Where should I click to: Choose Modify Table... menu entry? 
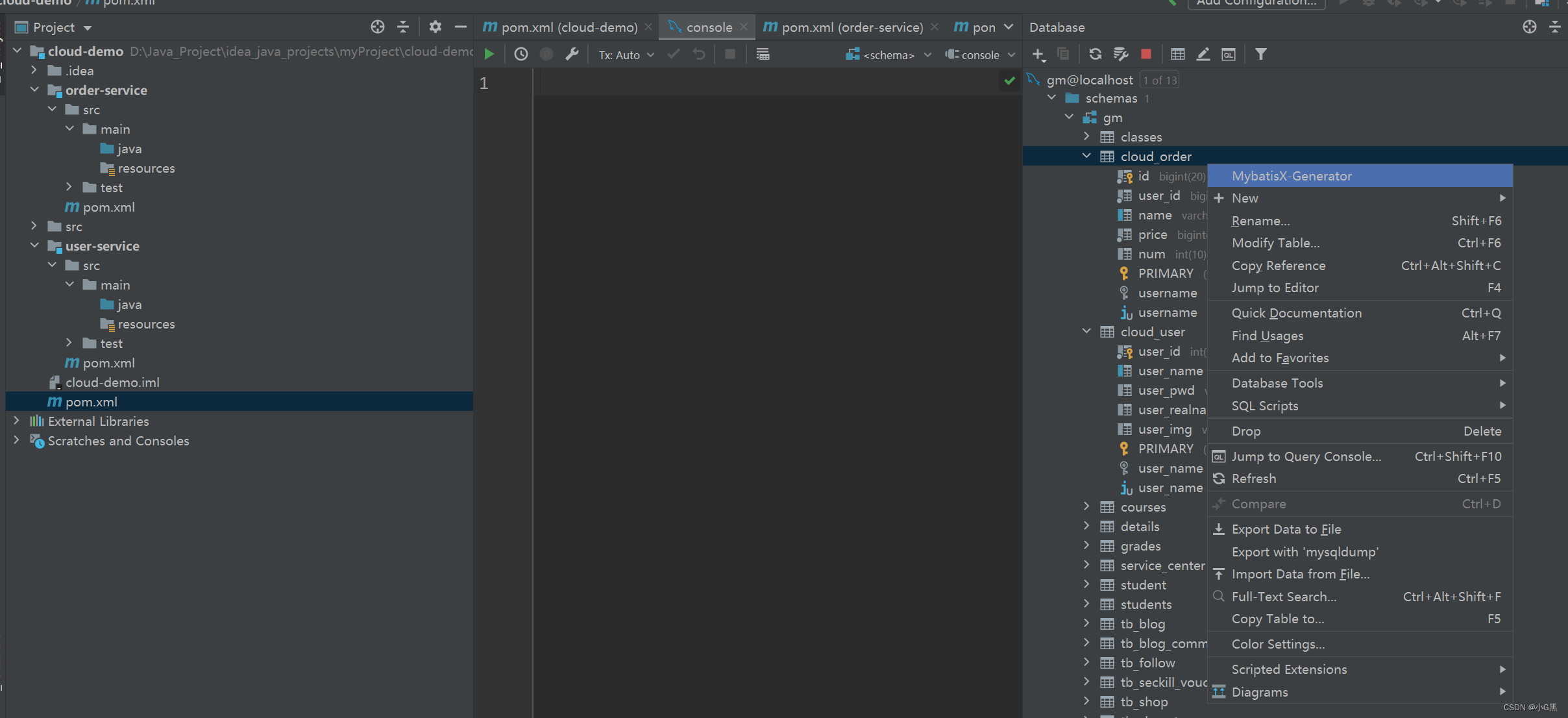click(x=1275, y=243)
